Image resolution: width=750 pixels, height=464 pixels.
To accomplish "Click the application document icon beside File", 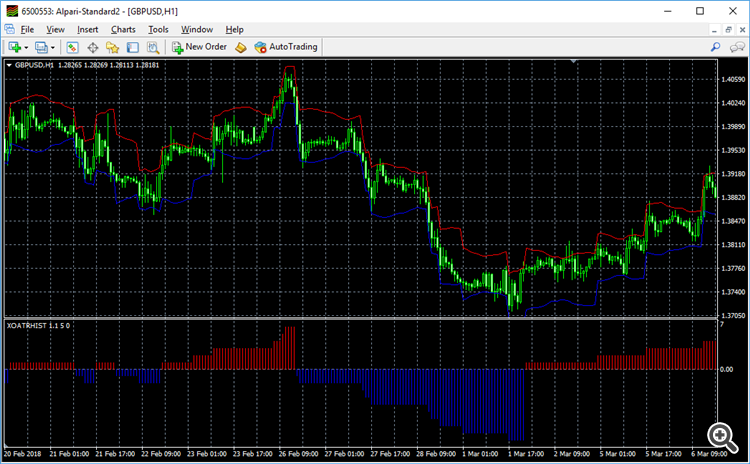I will (10, 29).
